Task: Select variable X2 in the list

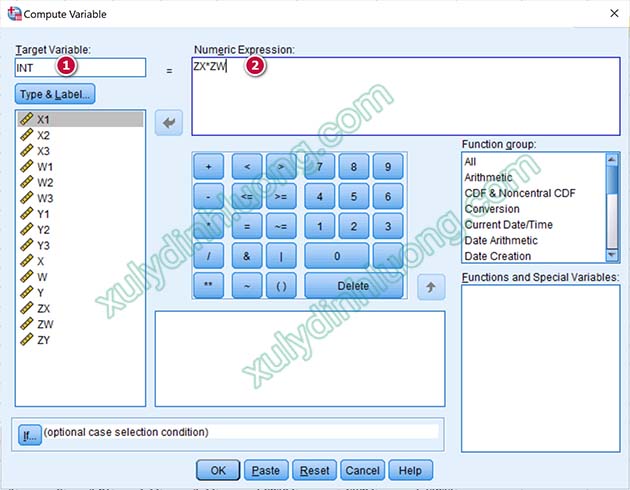Action: [x=80, y=135]
